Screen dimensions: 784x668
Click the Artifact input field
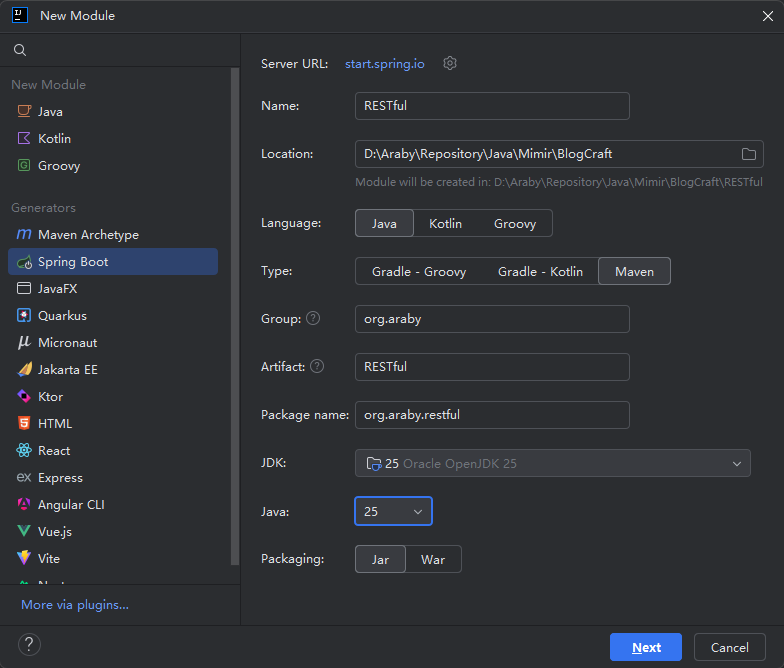(492, 367)
